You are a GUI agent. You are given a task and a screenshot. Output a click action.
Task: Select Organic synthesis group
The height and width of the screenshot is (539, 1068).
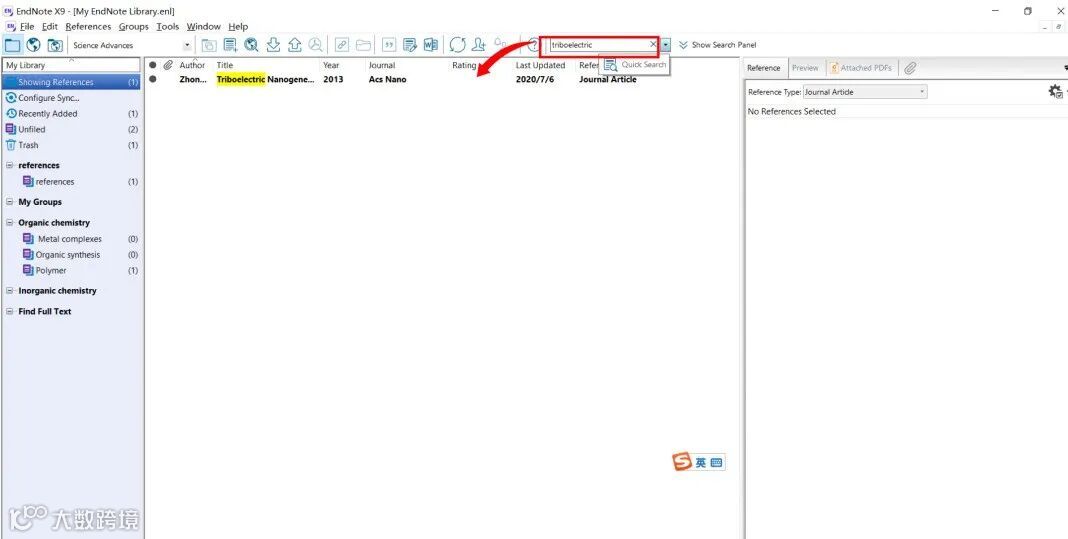(72, 255)
